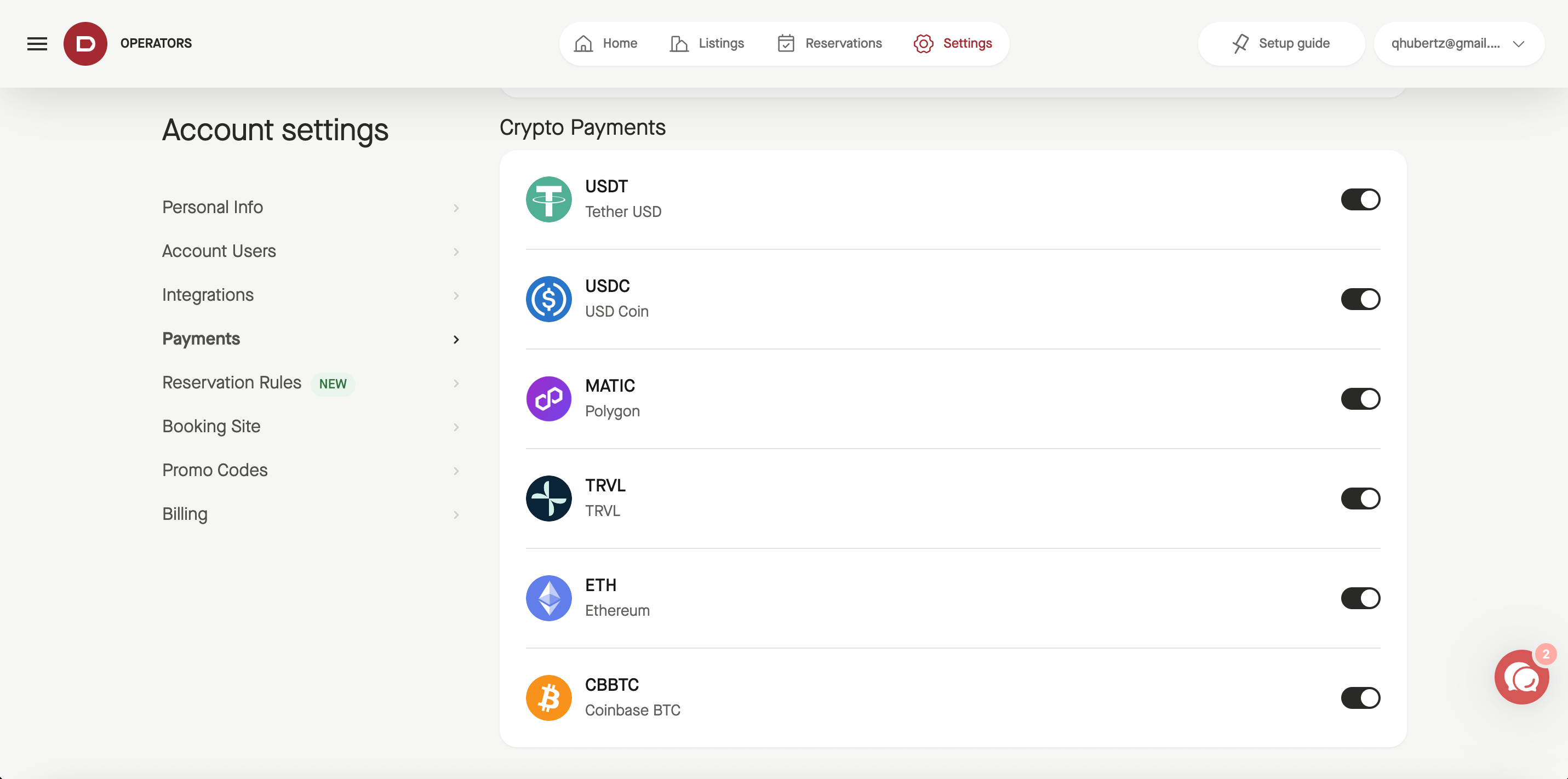Disable USDT Tether payments toggle
This screenshot has height=779, width=1568.
[1360, 199]
